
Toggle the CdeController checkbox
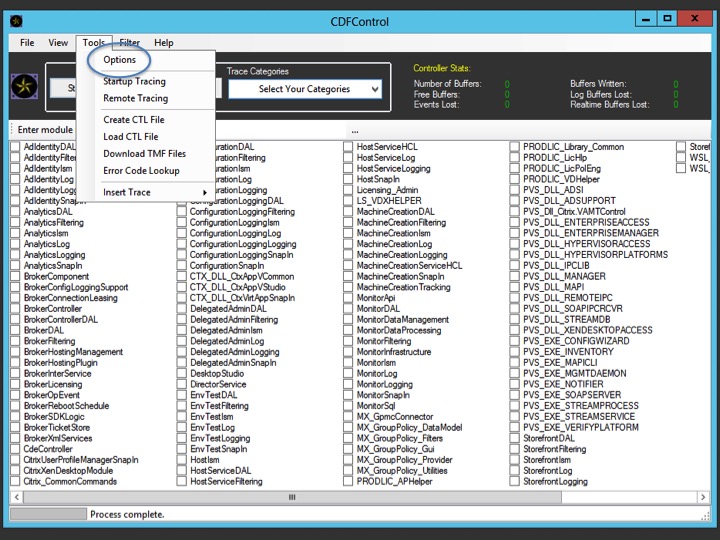point(16,449)
